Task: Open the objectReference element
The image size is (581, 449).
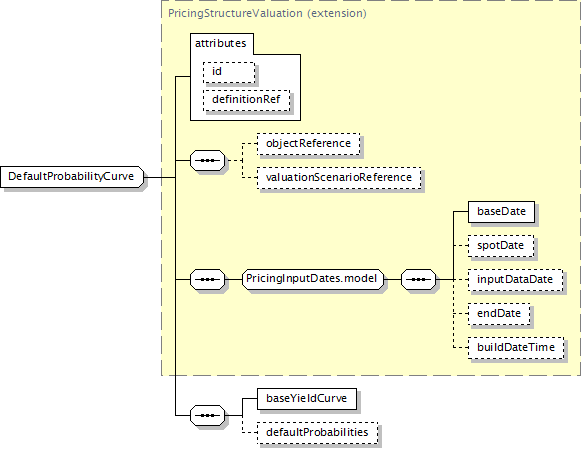Action: (x=308, y=143)
